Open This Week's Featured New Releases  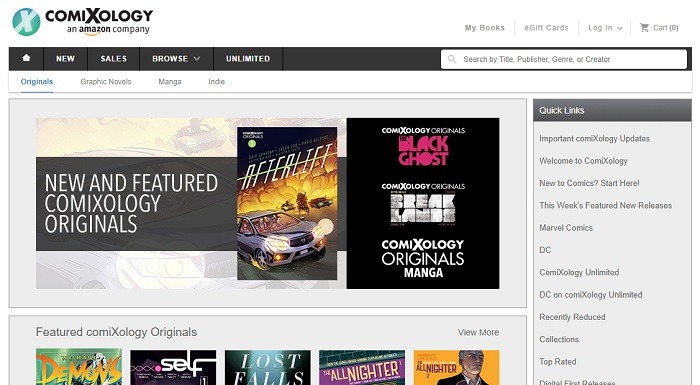click(x=605, y=205)
